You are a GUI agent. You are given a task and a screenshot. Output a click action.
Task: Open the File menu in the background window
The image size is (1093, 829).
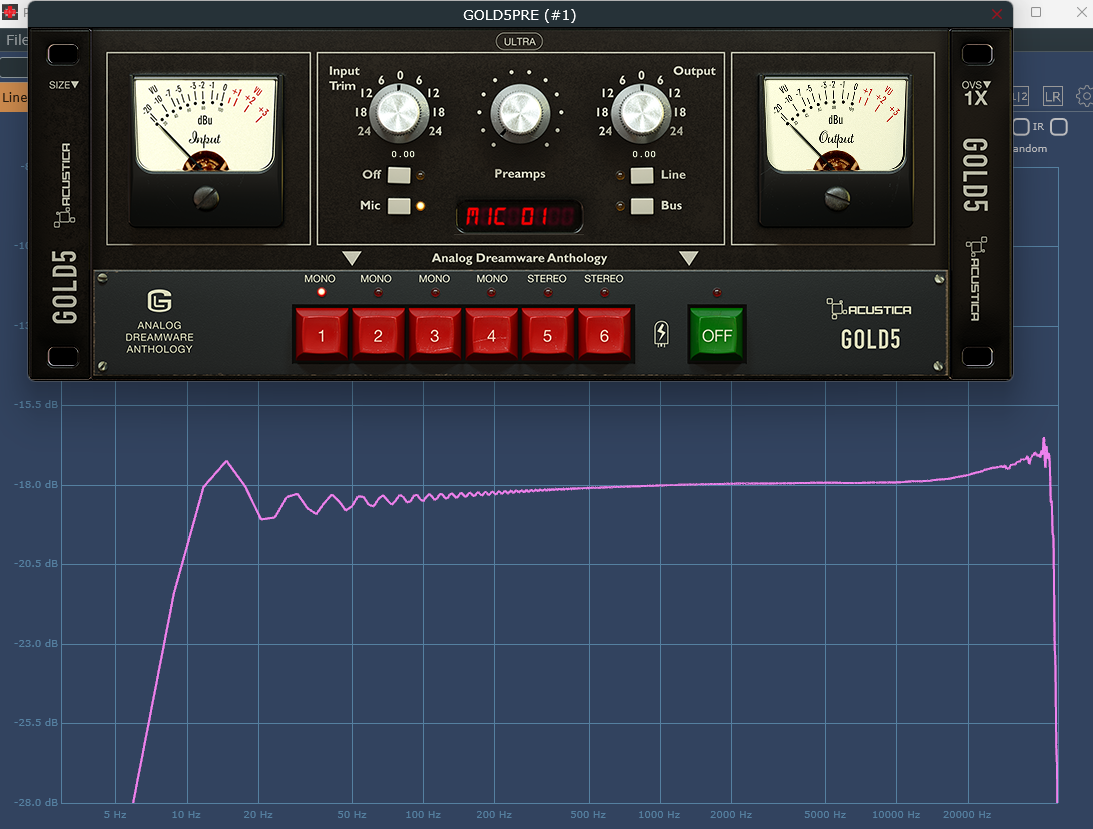click(x=15, y=40)
